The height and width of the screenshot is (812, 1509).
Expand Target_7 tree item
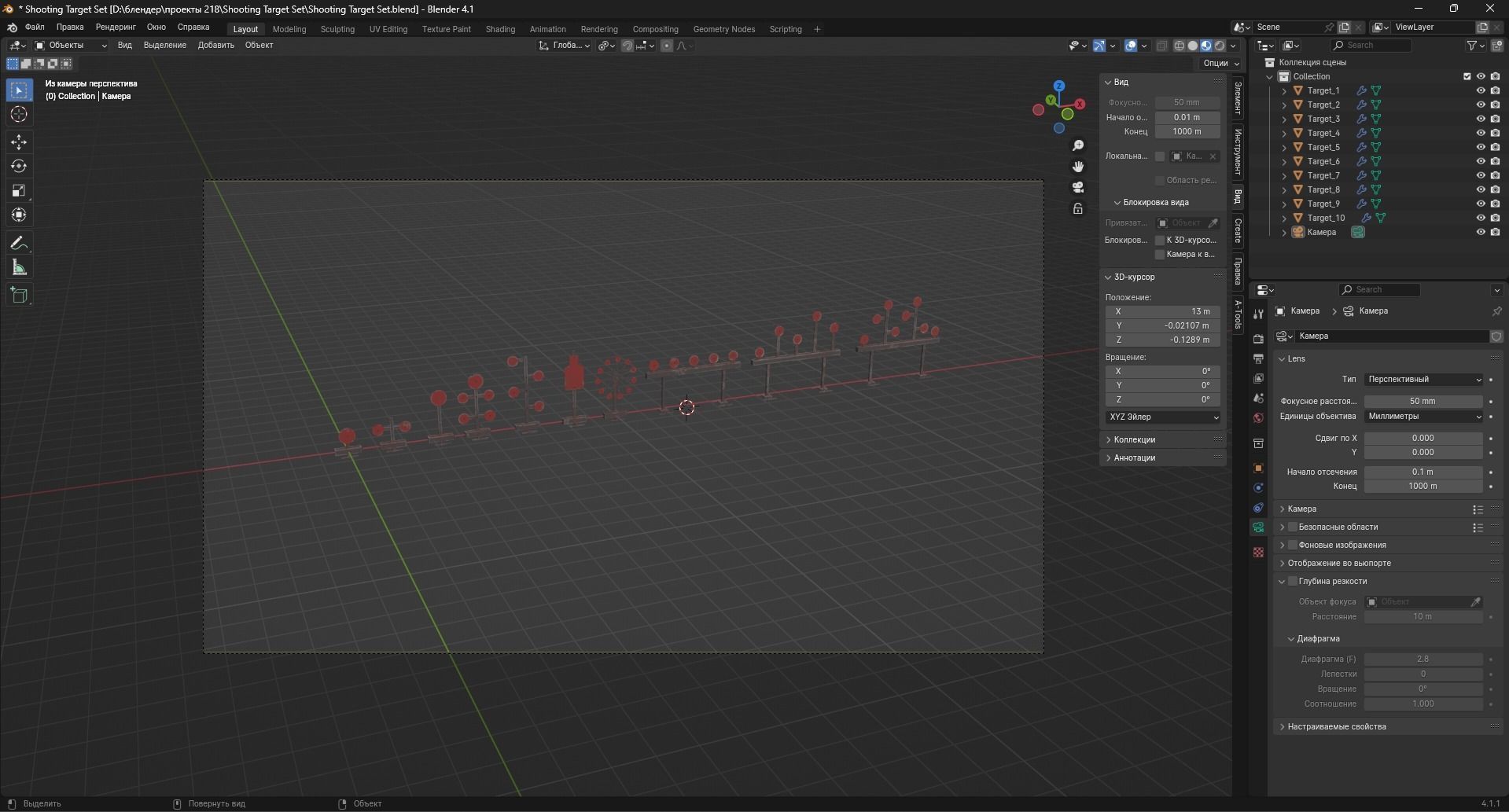click(1284, 176)
